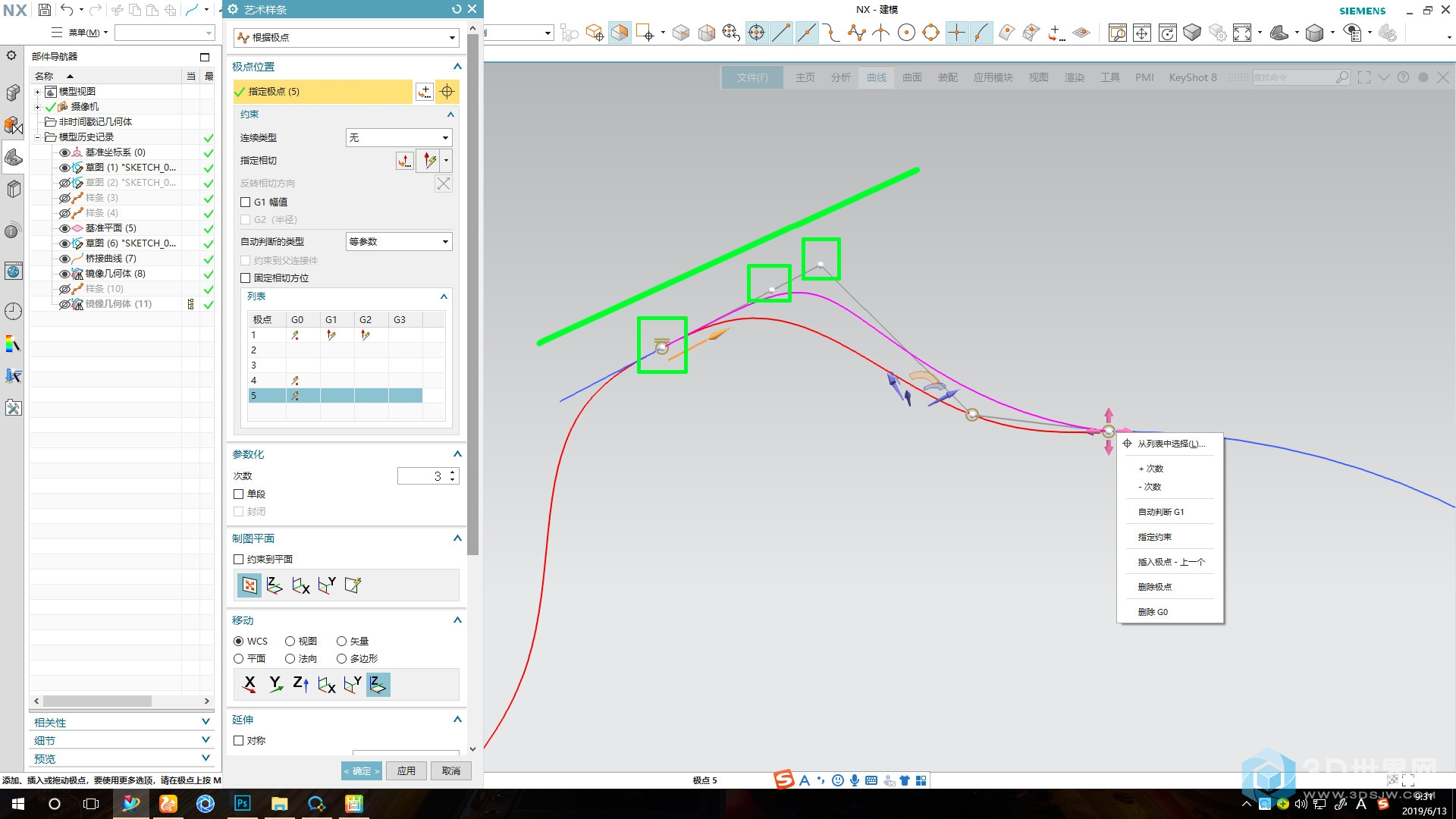Select the X direction move icon
This screenshot has width=1456, height=819.
[249, 685]
